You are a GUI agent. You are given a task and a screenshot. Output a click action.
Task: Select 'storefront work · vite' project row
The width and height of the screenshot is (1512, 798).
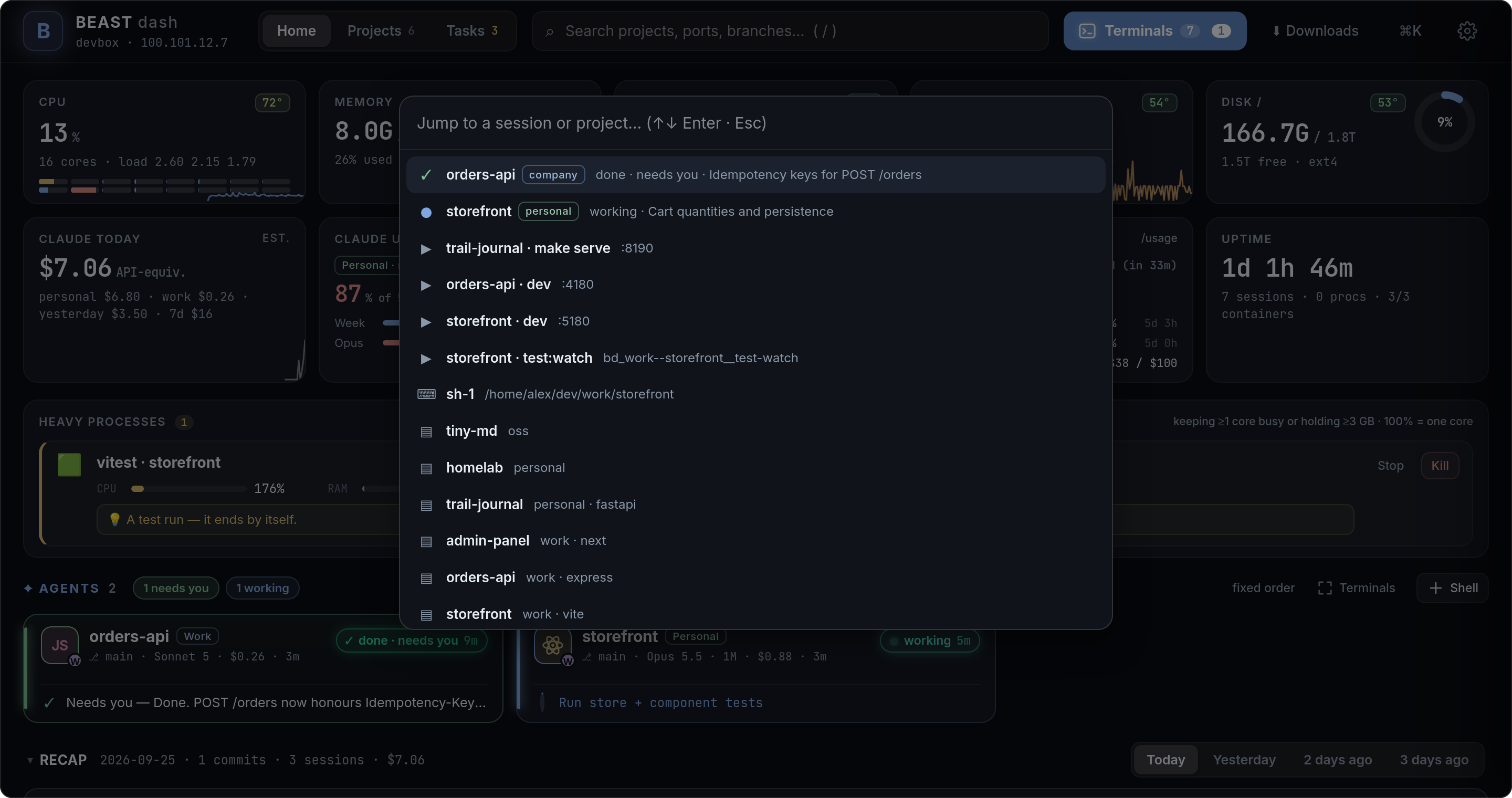click(755, 614)
